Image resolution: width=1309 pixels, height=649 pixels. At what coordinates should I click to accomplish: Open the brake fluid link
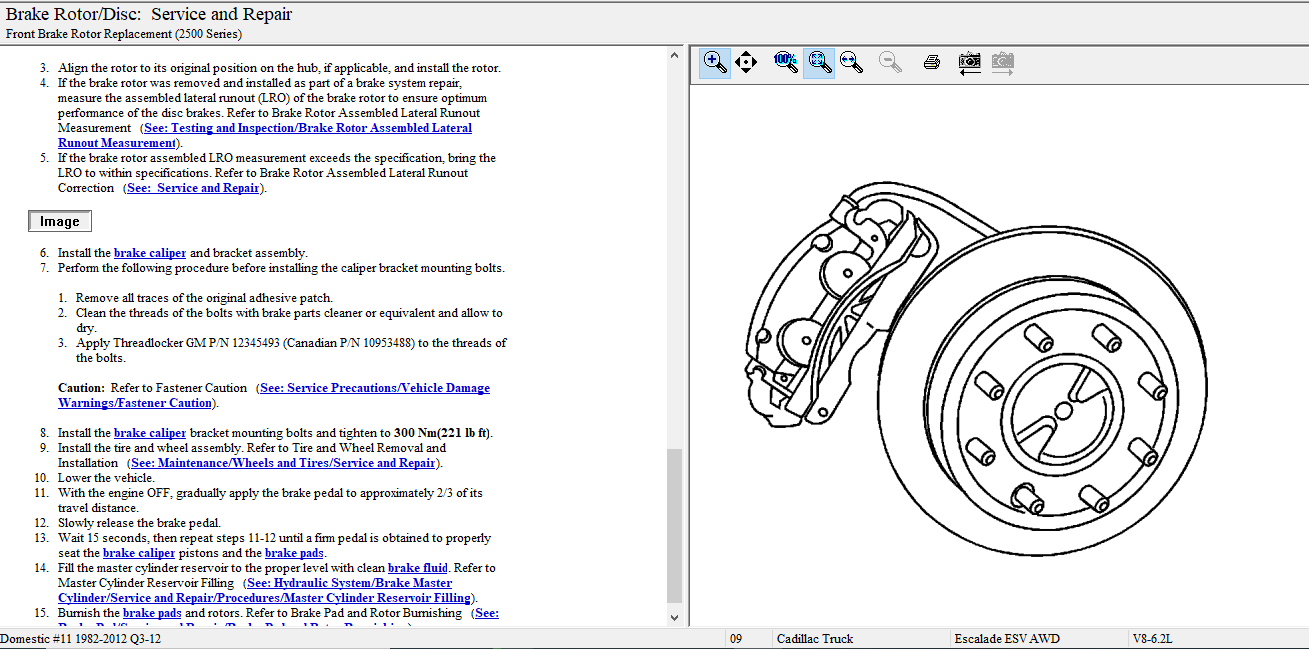tap(418, 568)
